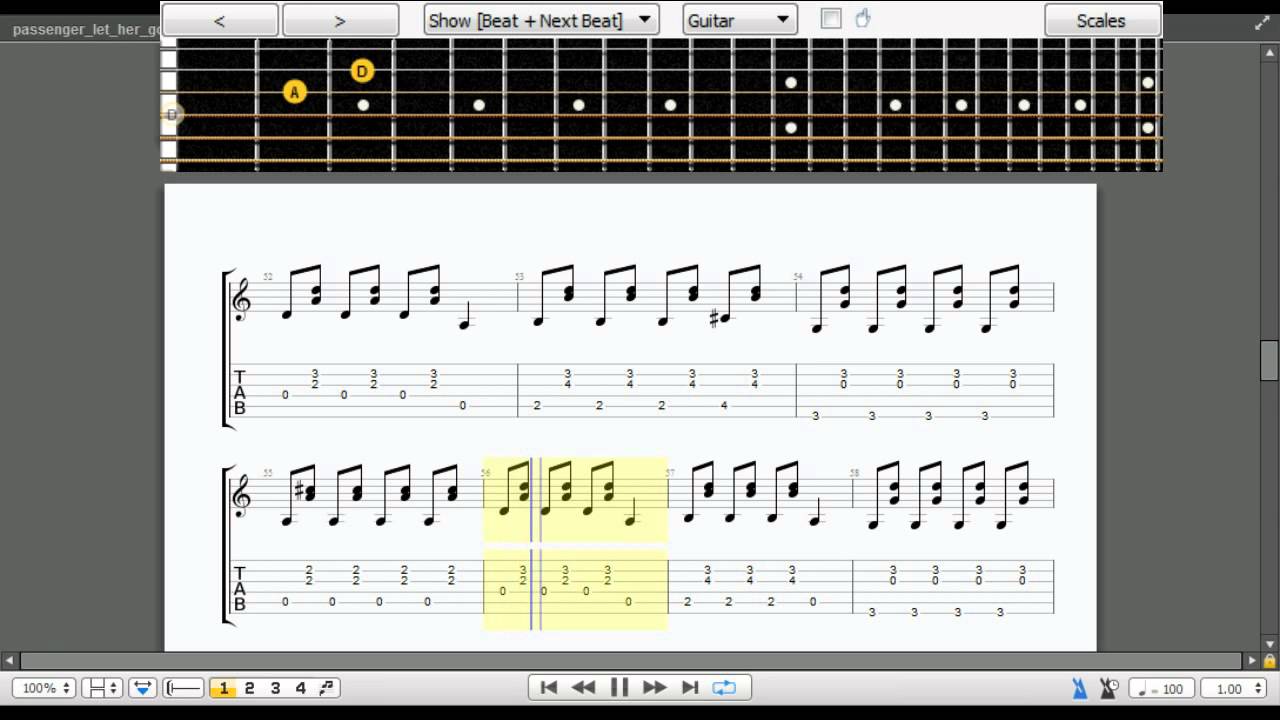
Task: Click the D note marker on fretboard
Action: pyautogui.click(x=362, y=71)
